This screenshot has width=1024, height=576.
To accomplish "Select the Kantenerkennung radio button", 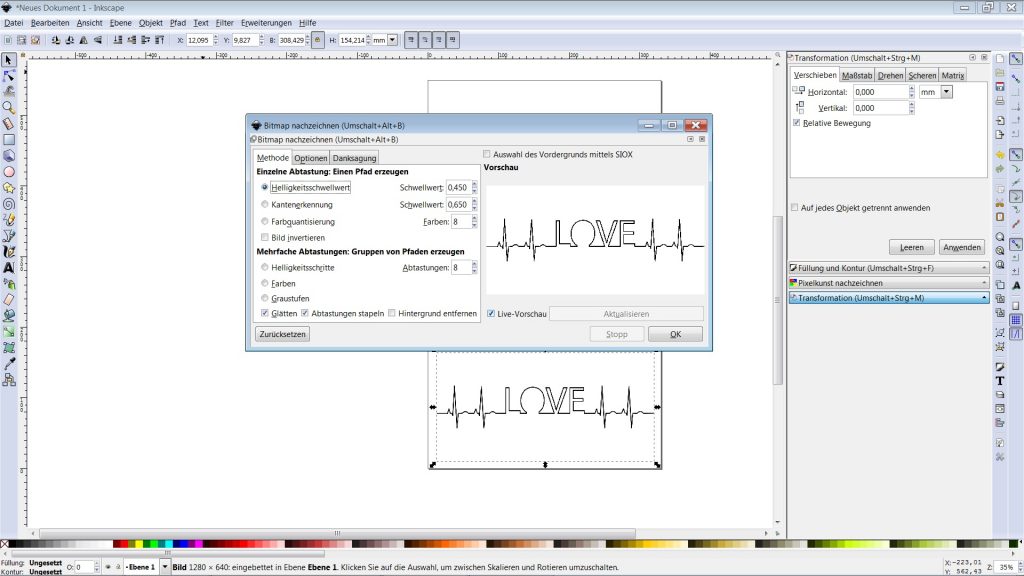I will 264,204.
